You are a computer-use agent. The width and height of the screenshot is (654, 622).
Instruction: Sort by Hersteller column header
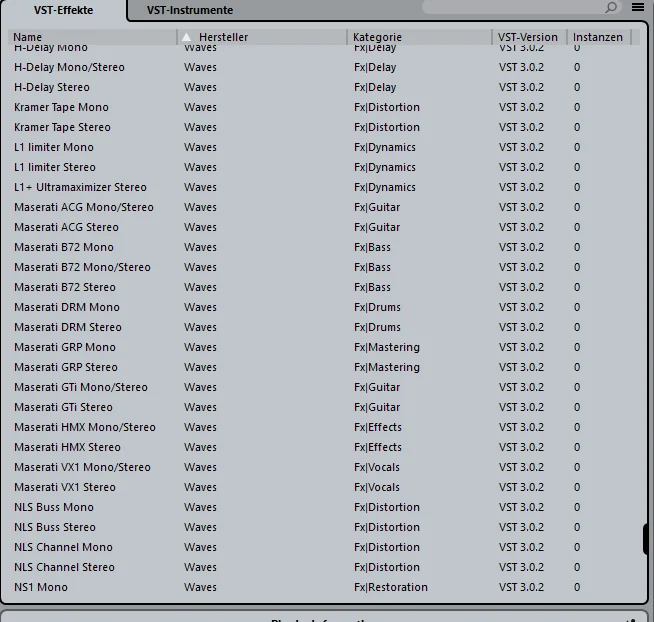(262, 37)
